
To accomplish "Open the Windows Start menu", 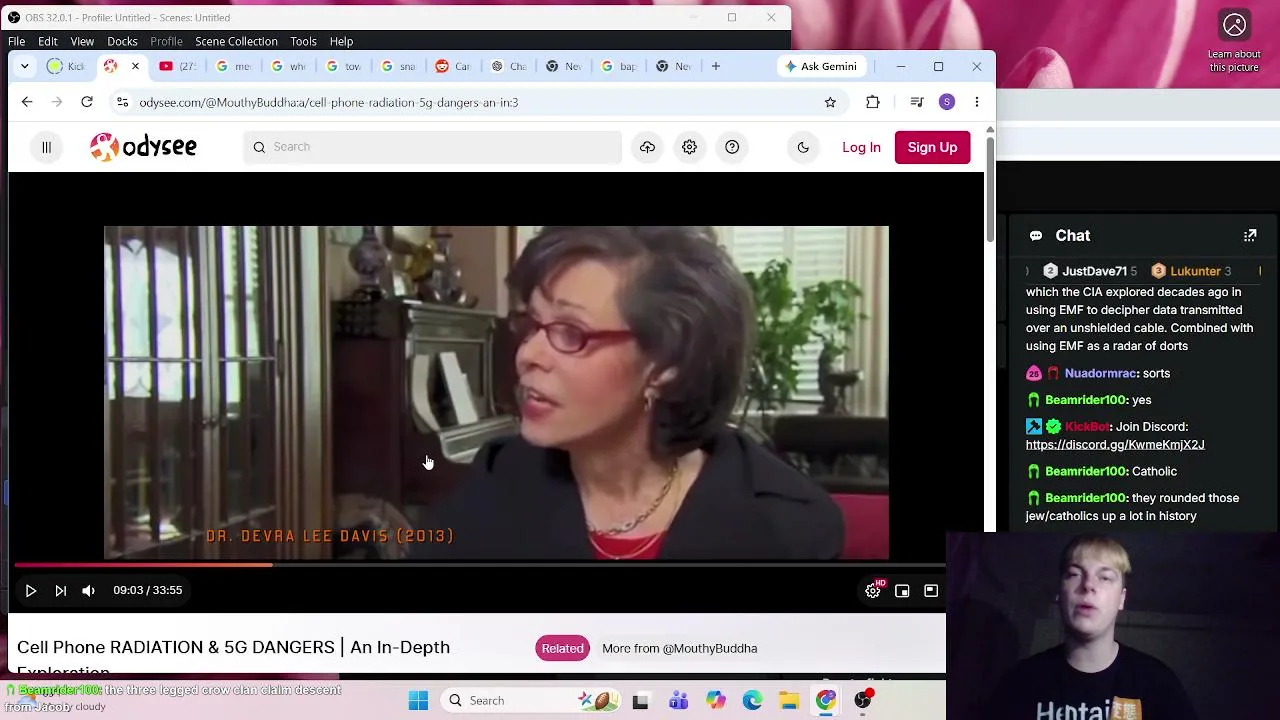I will tap(418, 701).
